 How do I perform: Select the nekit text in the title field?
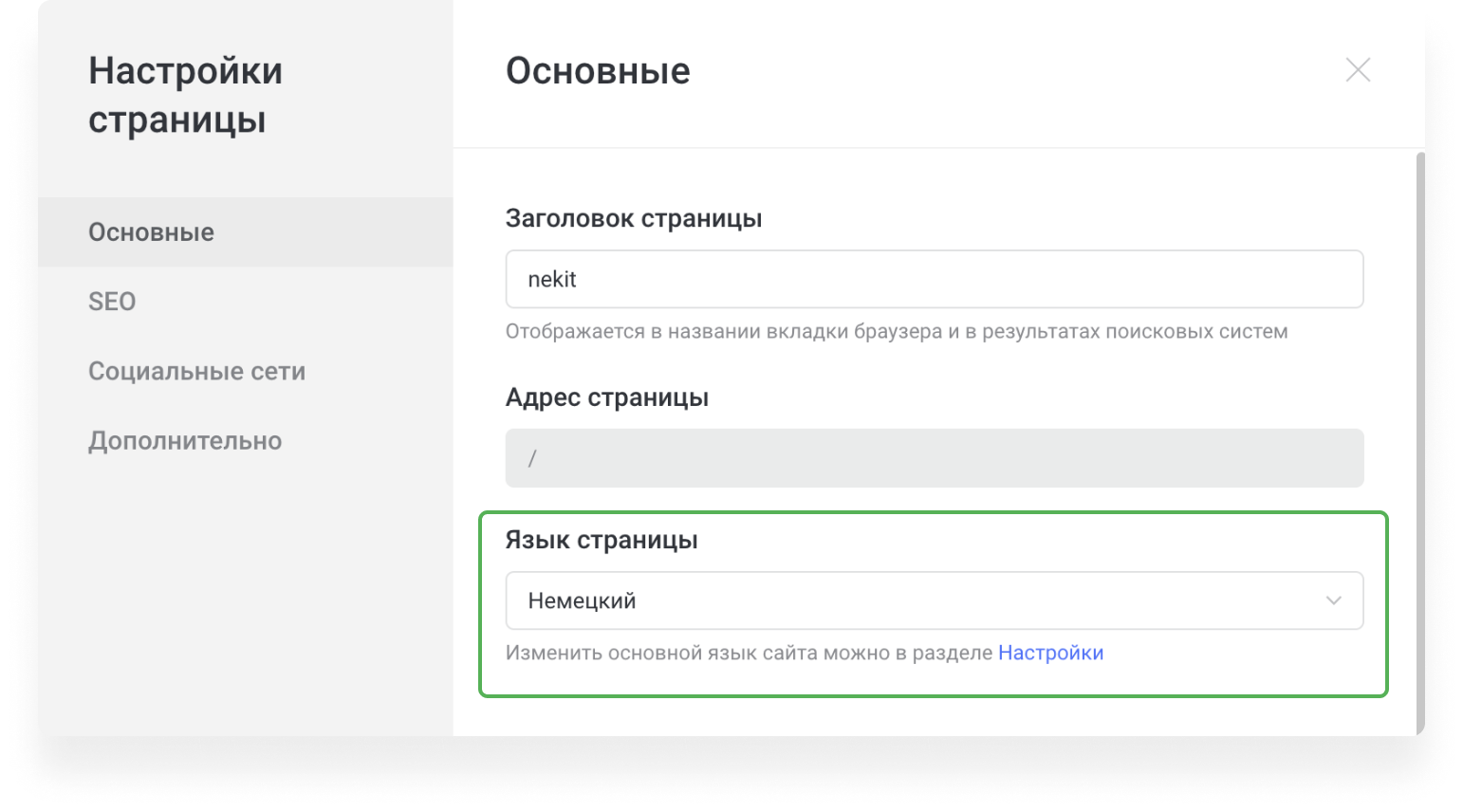click(x=552, y=279)
